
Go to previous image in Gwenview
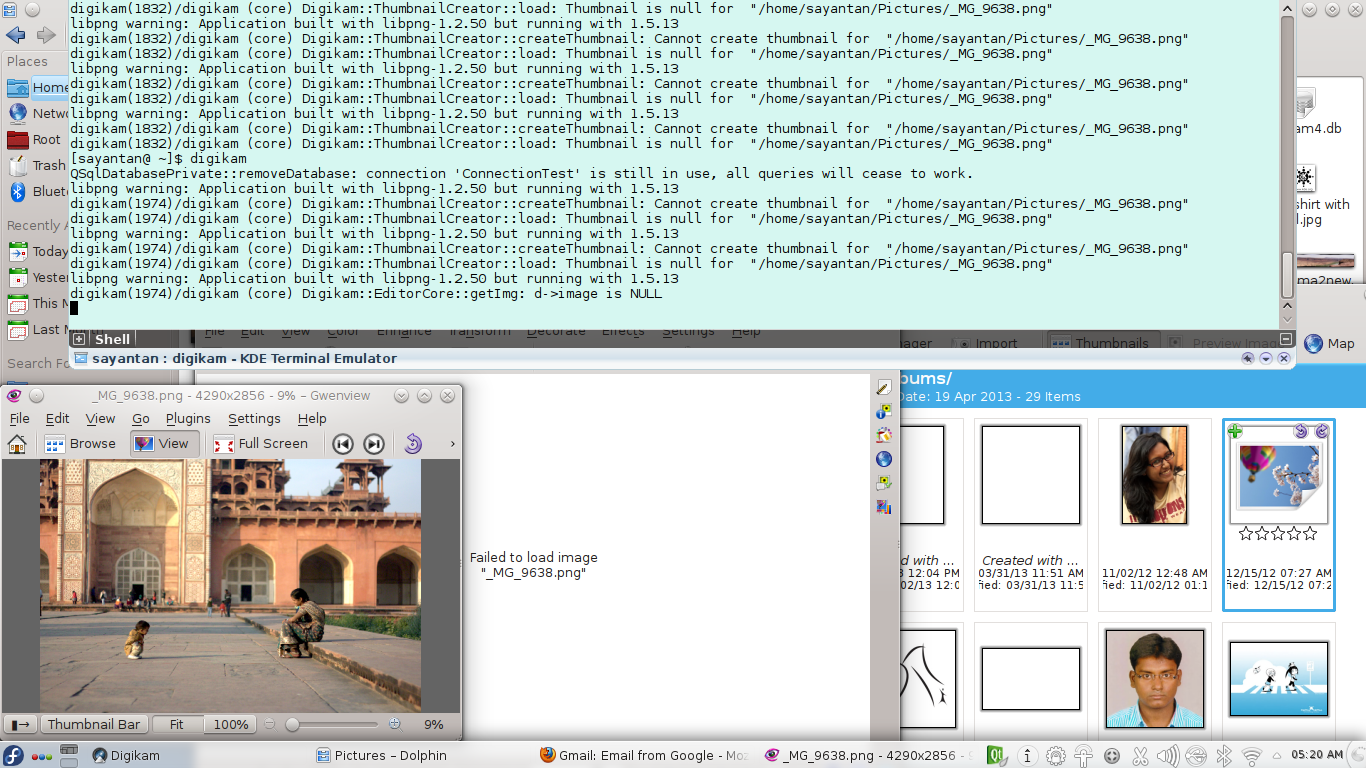pyautogui.click(x=343, y=444)
